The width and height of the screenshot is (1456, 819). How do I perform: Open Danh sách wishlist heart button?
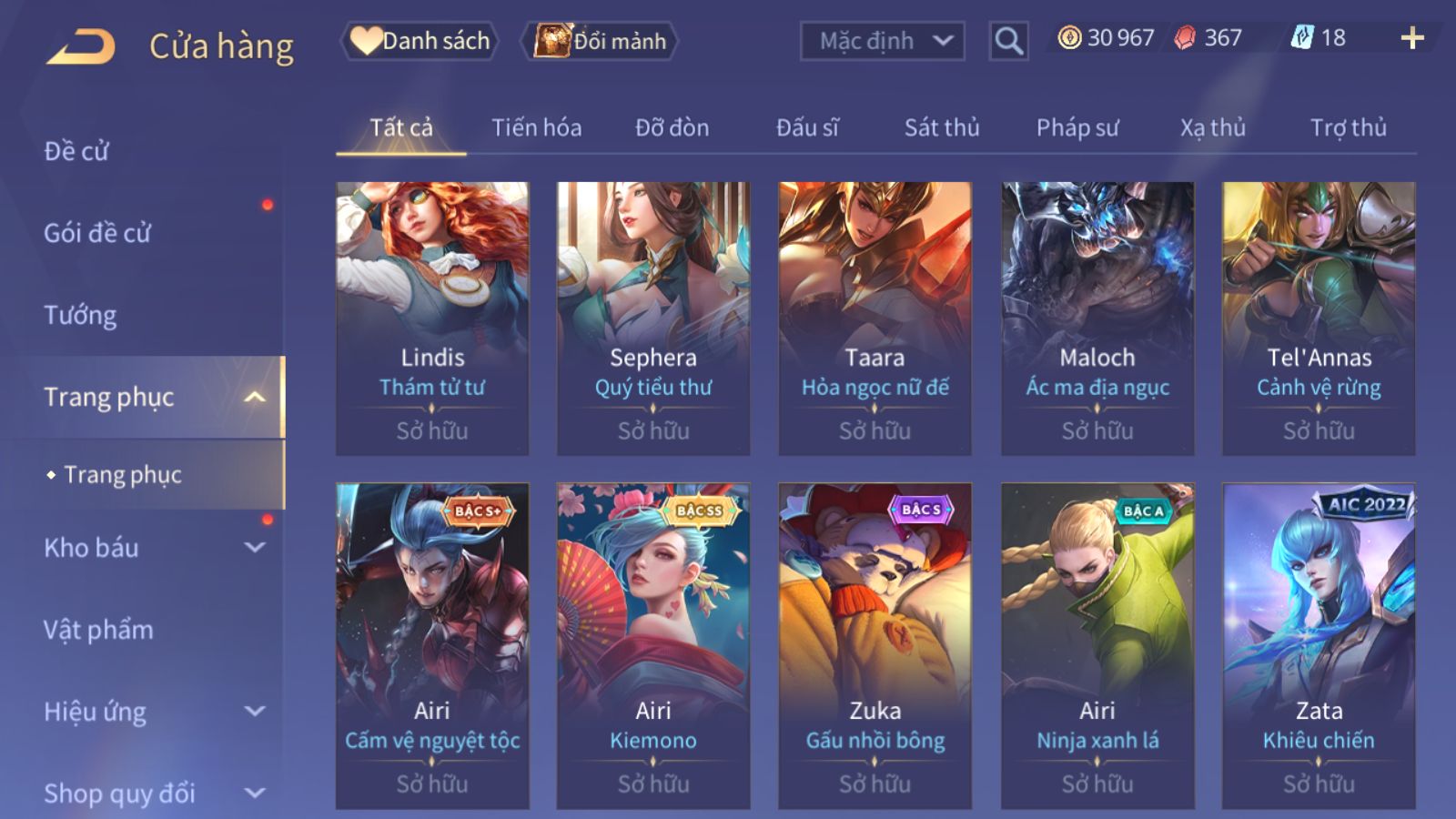[420, 41]
